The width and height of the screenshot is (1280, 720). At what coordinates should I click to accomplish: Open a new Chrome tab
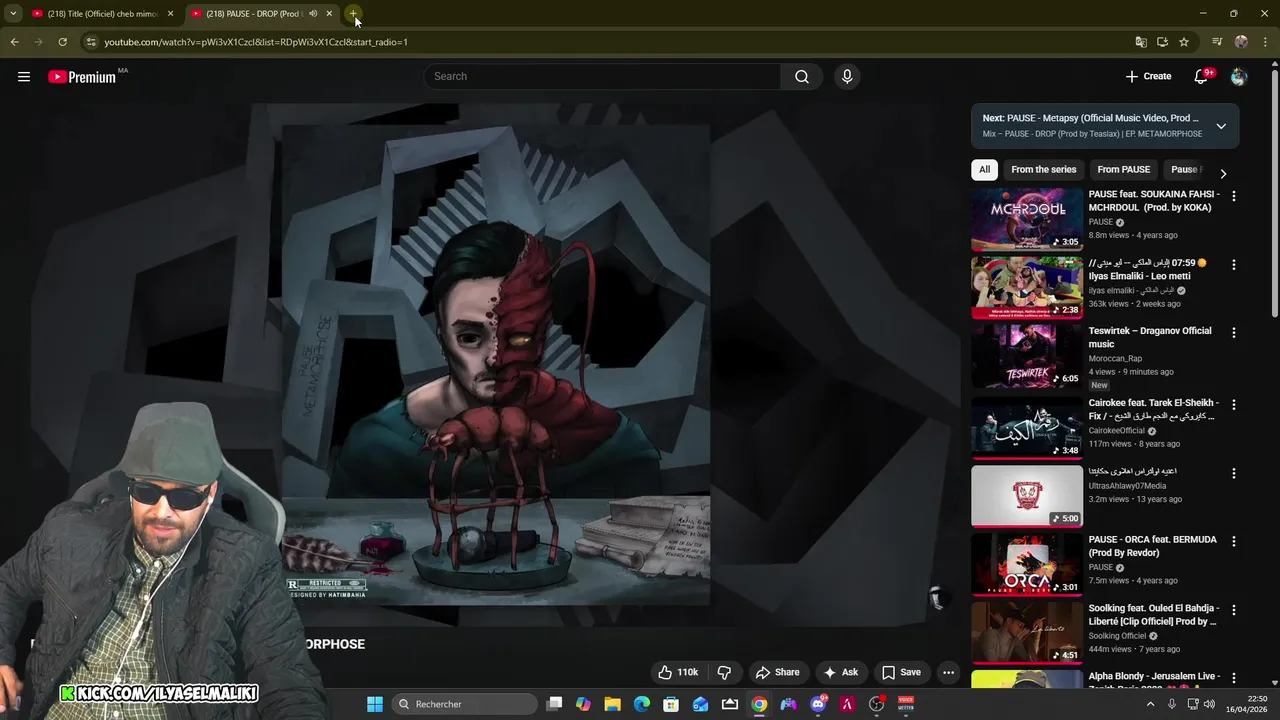pos(353,14)
